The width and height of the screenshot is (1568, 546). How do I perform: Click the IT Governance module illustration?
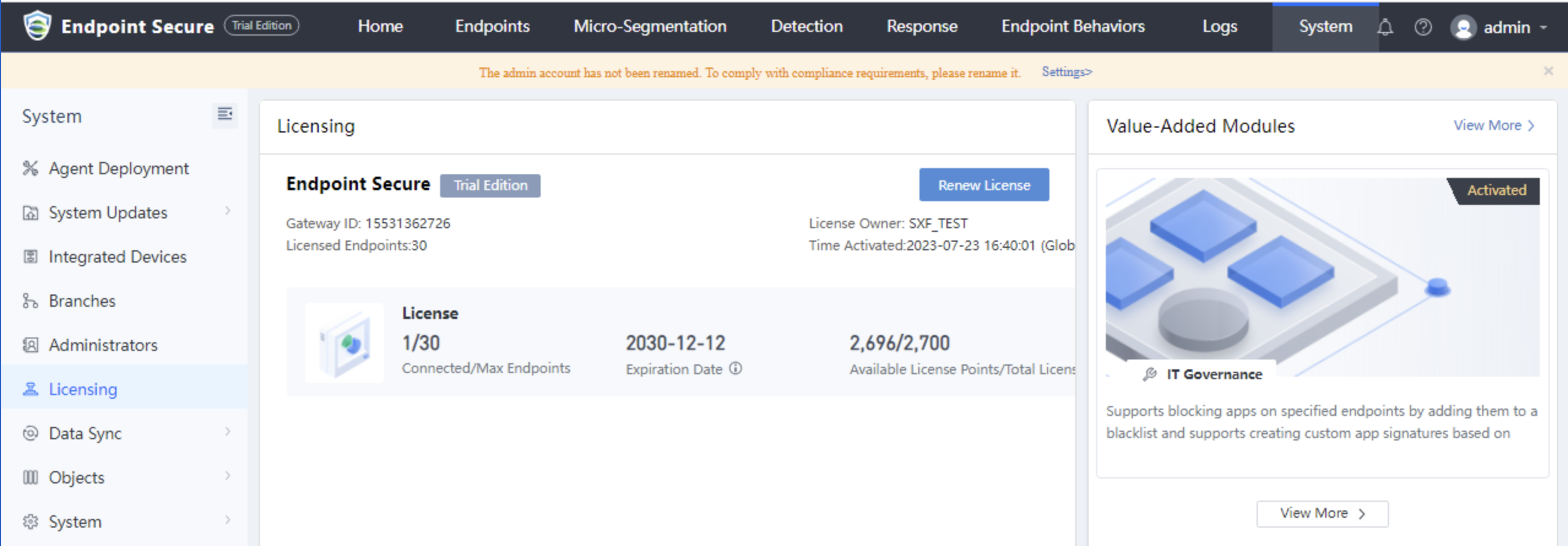coord(1322,277)
